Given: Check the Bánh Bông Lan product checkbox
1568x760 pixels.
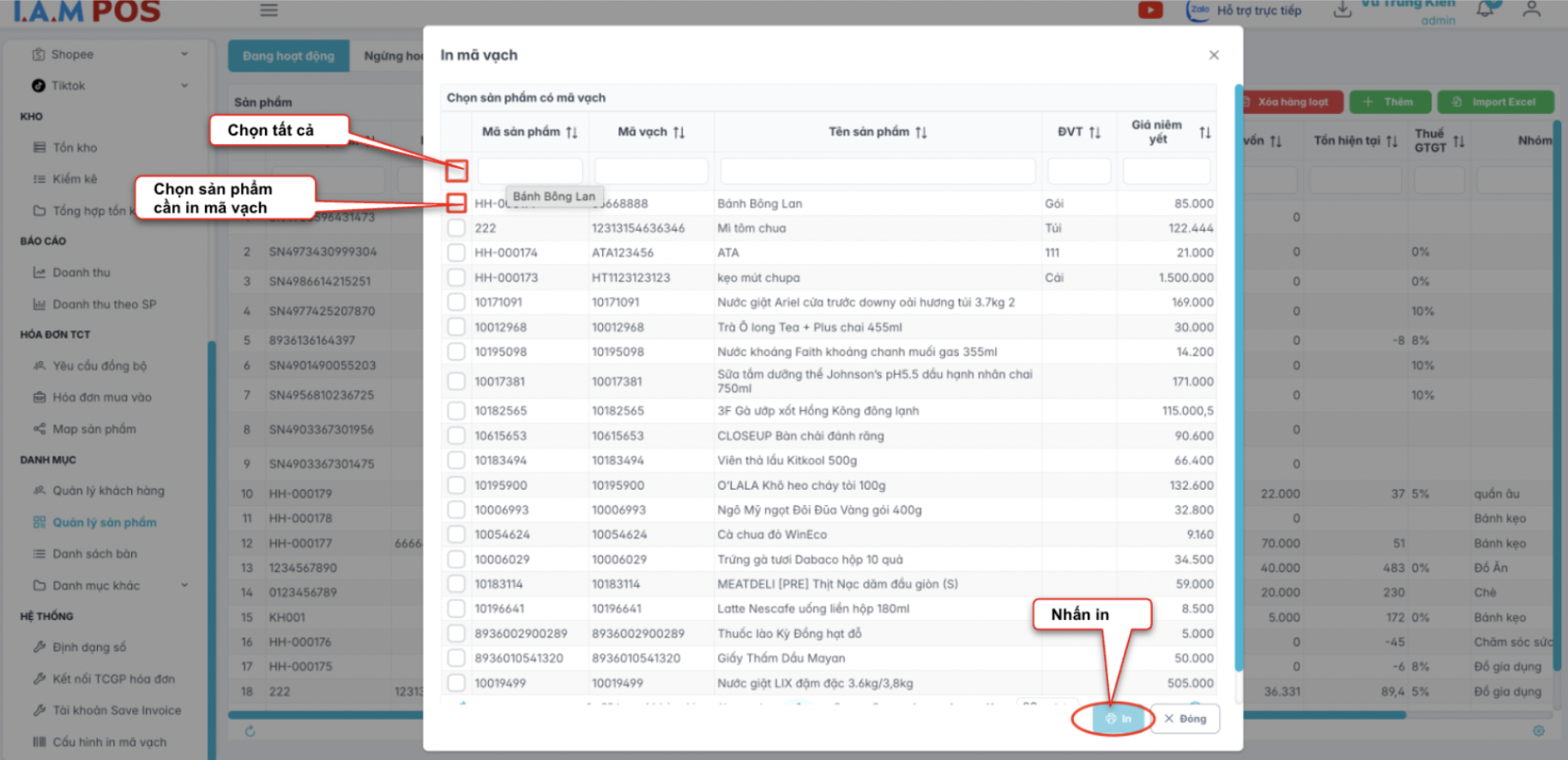Looking at the screenshot, I should tap(456, 203).
